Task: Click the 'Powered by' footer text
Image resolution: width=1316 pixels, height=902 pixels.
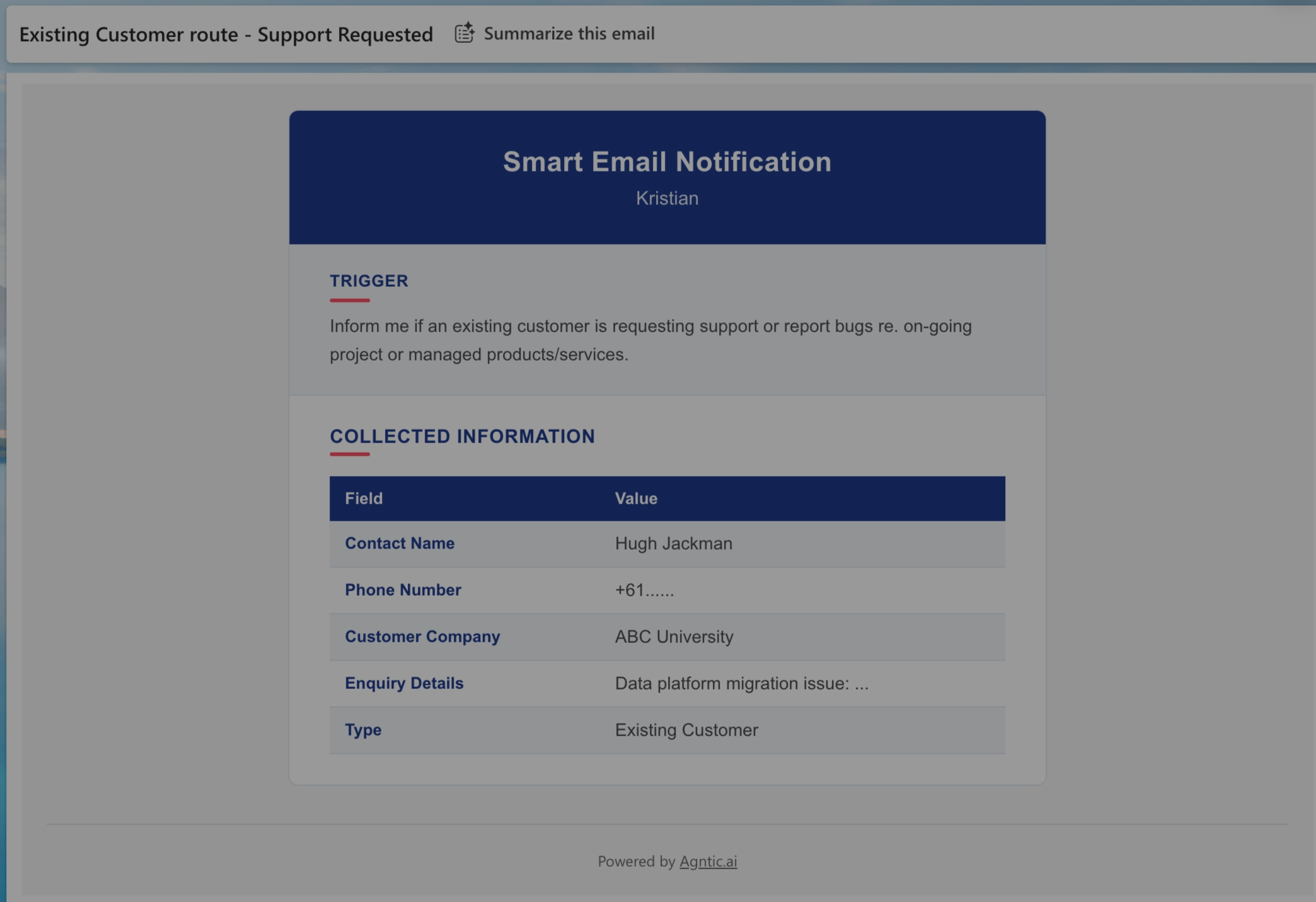Action: click(x=636, y=861)
